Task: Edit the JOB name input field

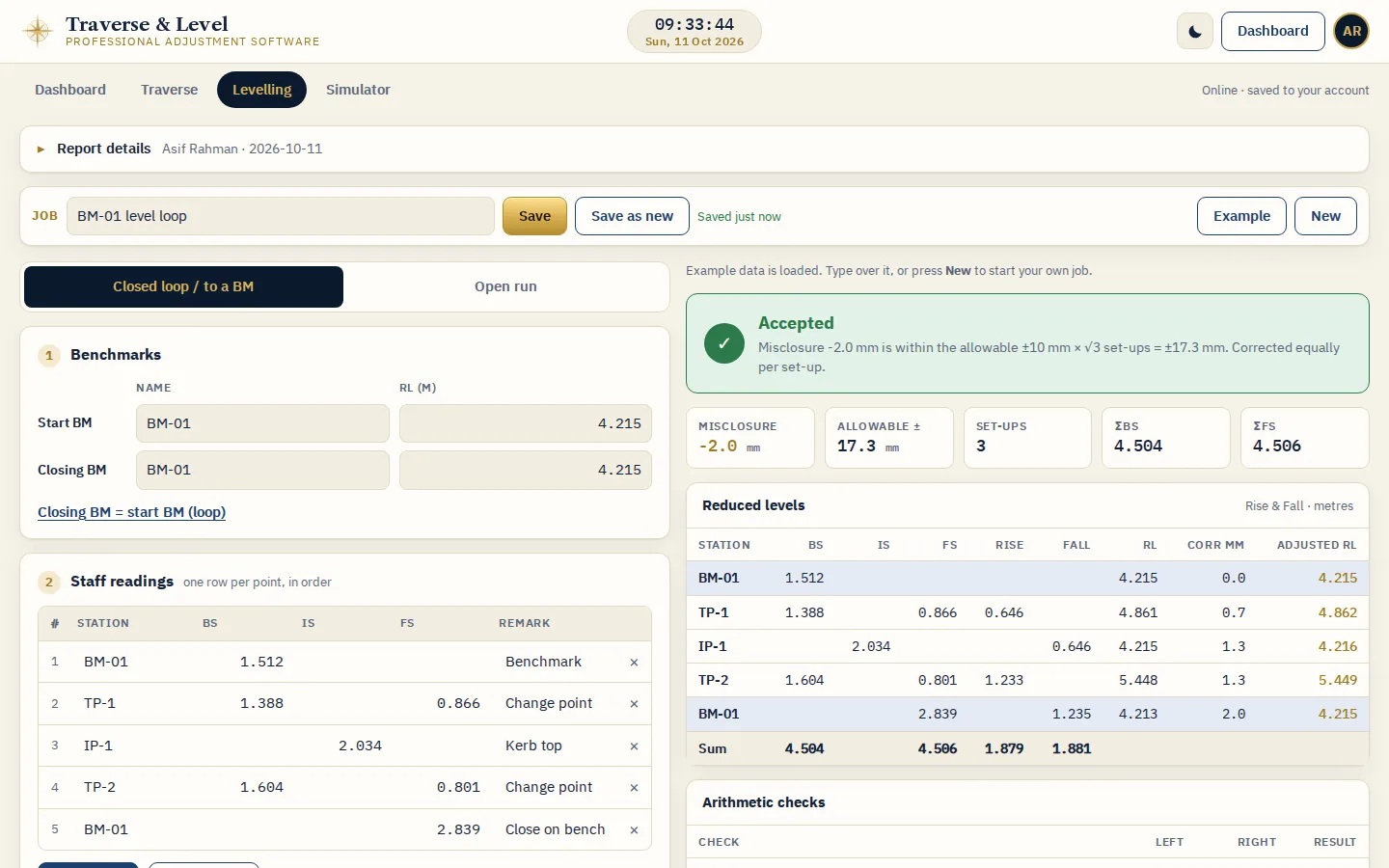Action: coord(280,216)
